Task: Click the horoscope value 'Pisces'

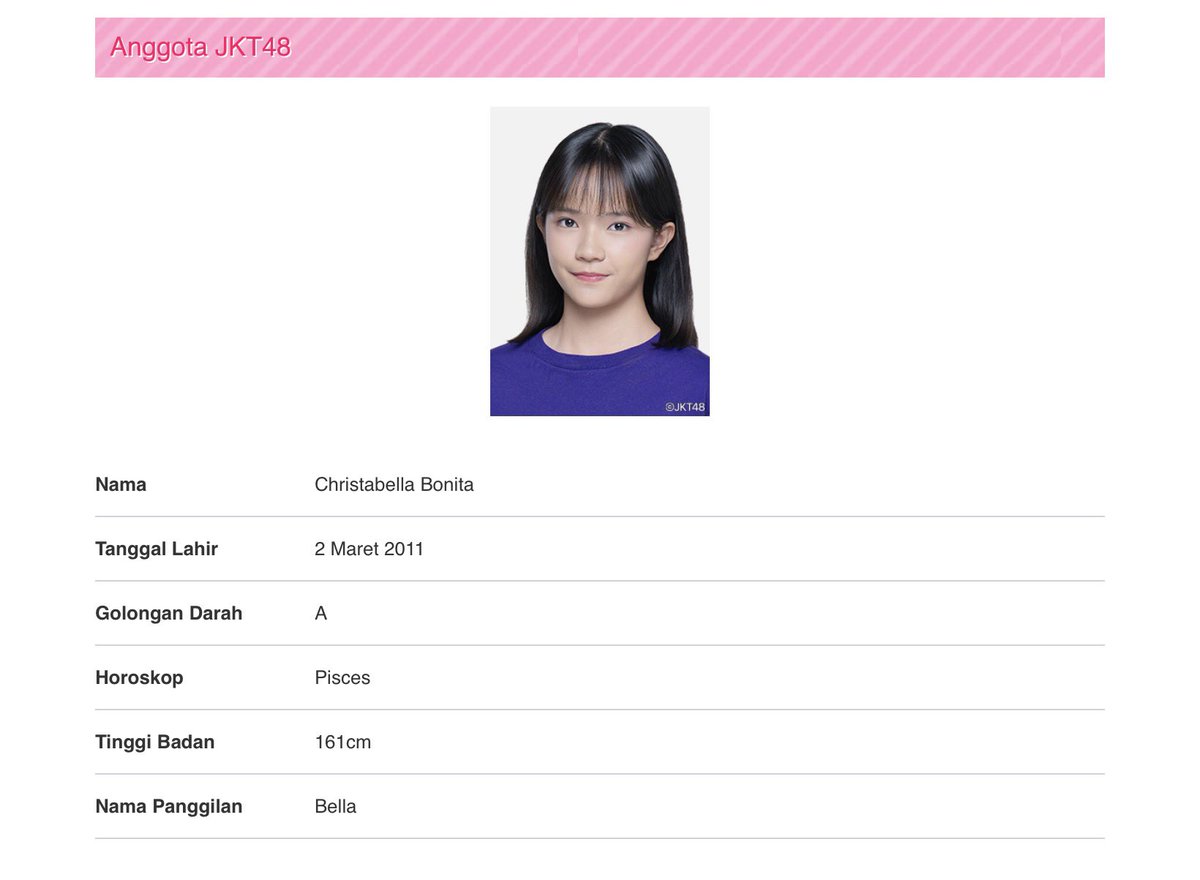Action: (x=342, y=677)
